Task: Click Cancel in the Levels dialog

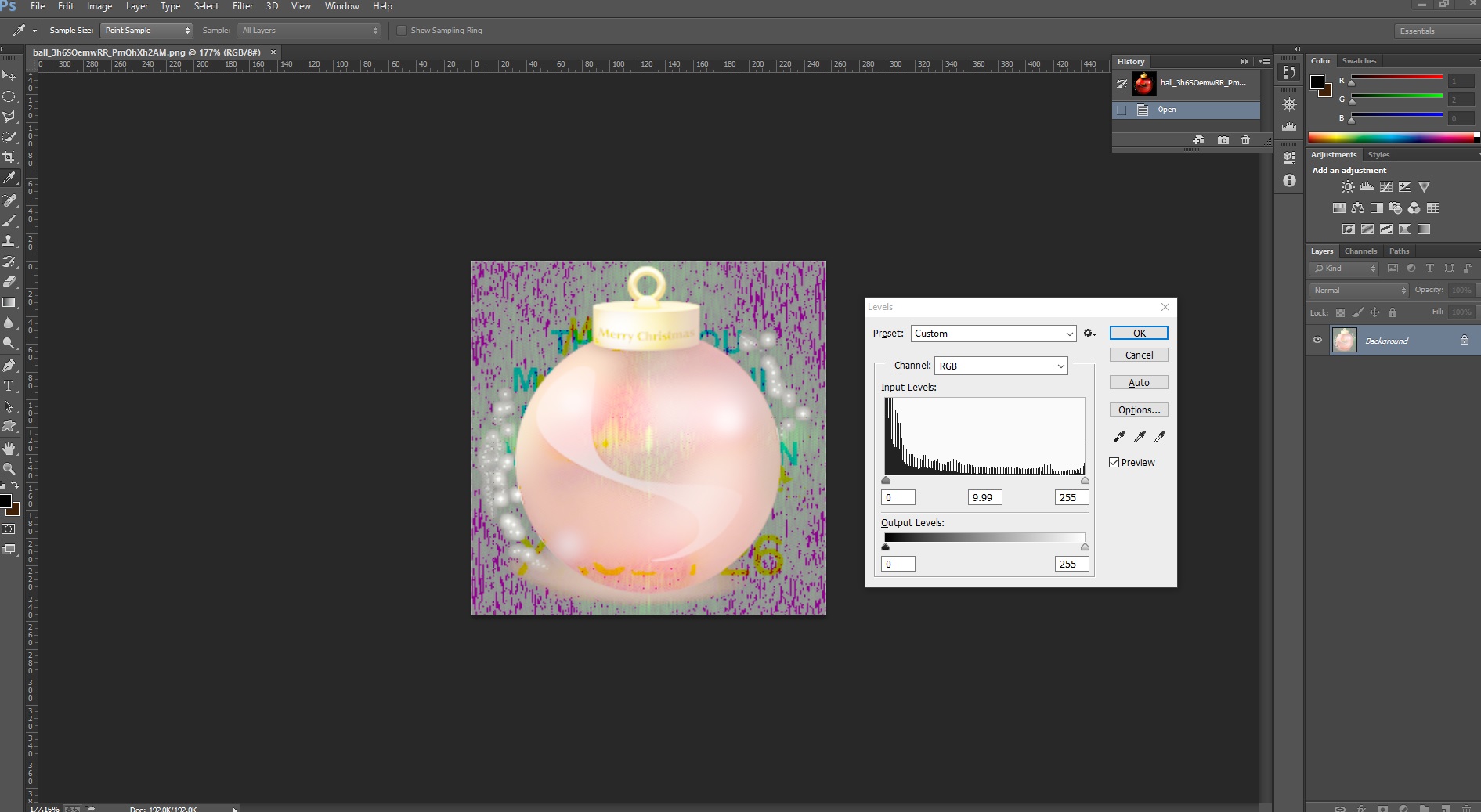Action: pyautogui.click(x=1139, y=355)
